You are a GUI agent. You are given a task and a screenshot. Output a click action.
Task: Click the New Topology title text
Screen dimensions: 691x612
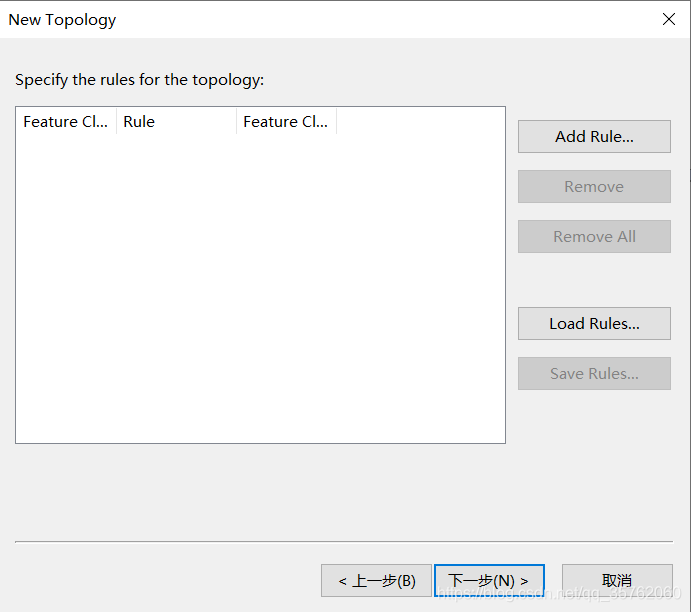click(x=62, y=20)
